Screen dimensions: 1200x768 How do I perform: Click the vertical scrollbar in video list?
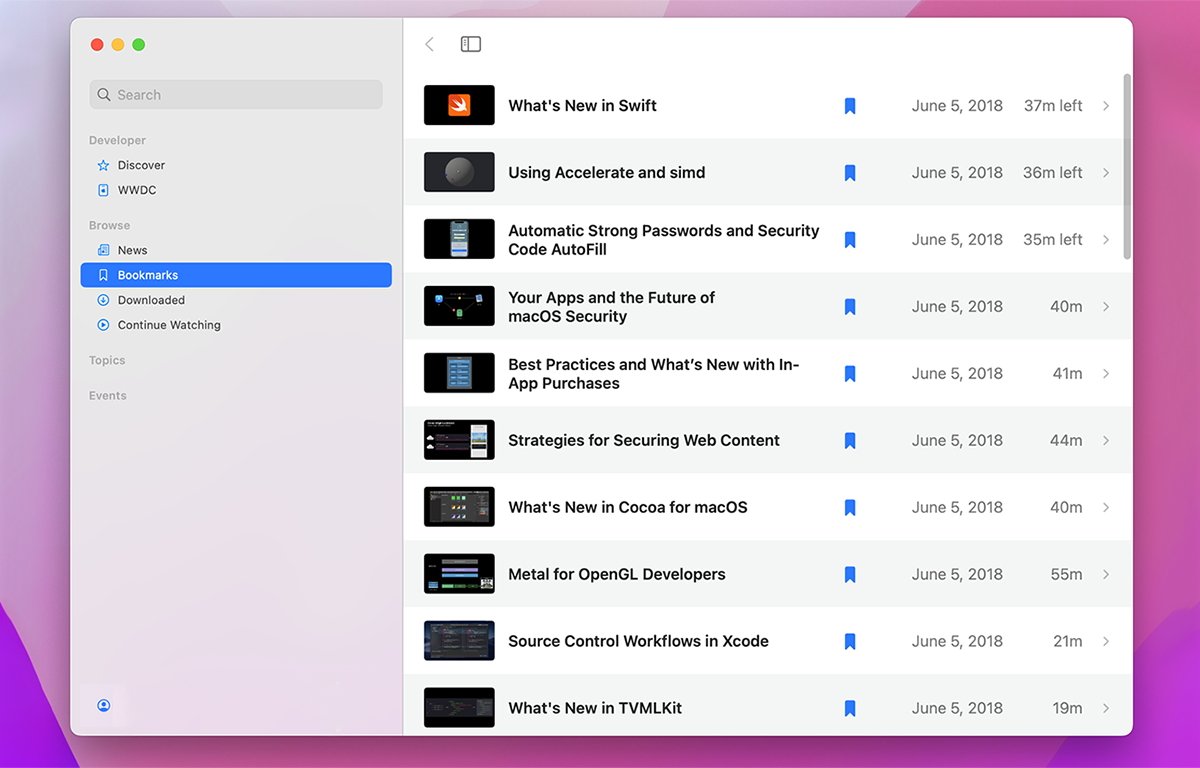[x=1127, y=165]
